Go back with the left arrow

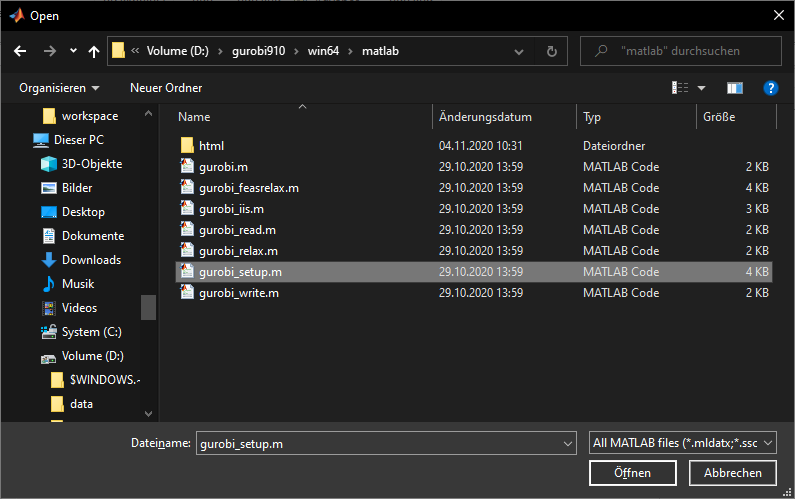tap(20, 51)
